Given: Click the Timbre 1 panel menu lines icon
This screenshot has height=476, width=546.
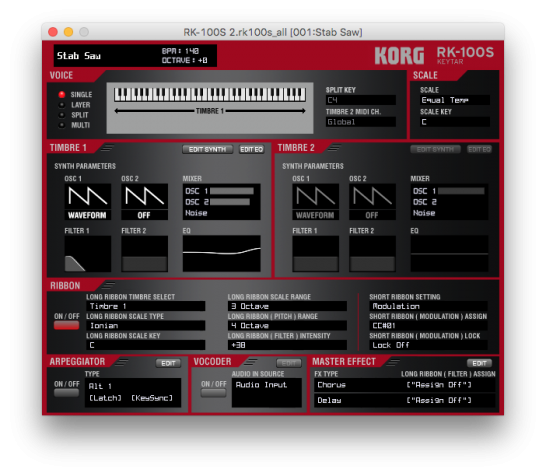Looking at the screenshot, I should pos(107,148).
